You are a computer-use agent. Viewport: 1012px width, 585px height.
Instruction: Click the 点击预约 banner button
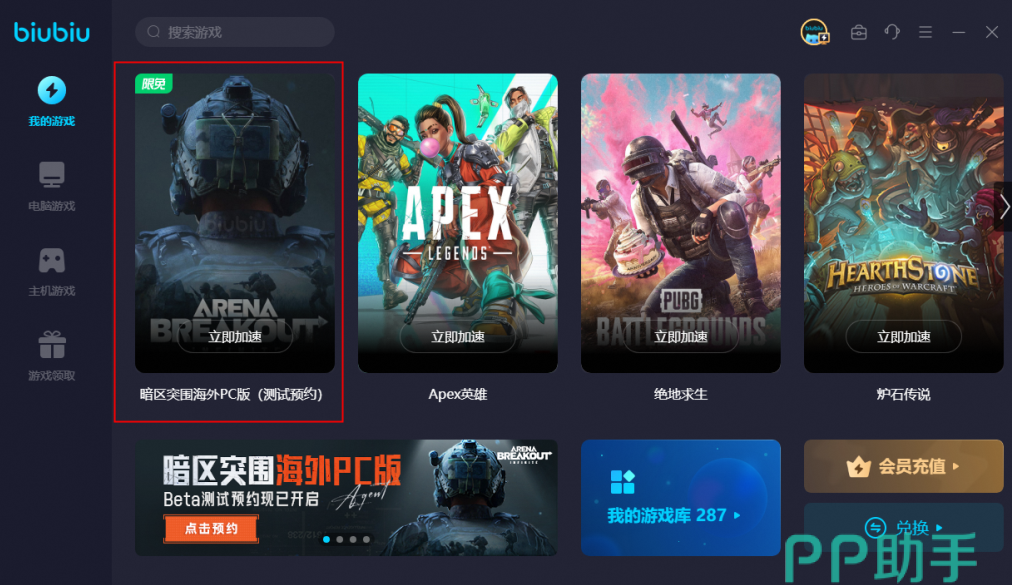[211, 529]
